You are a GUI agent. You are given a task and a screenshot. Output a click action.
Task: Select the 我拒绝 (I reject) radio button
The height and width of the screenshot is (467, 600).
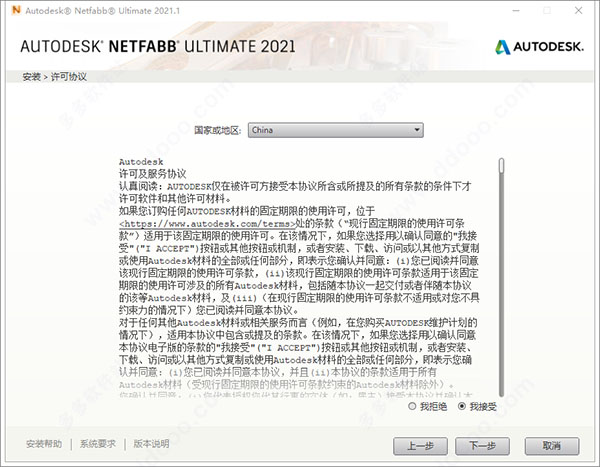[x=412, y=406]
